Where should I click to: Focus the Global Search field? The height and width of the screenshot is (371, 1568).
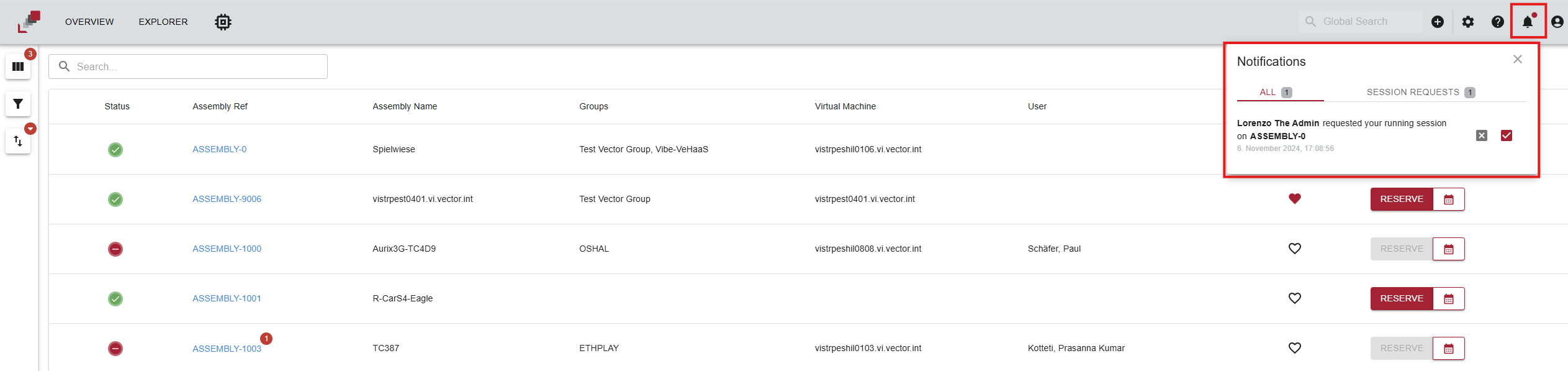(x=1361, y=22)
